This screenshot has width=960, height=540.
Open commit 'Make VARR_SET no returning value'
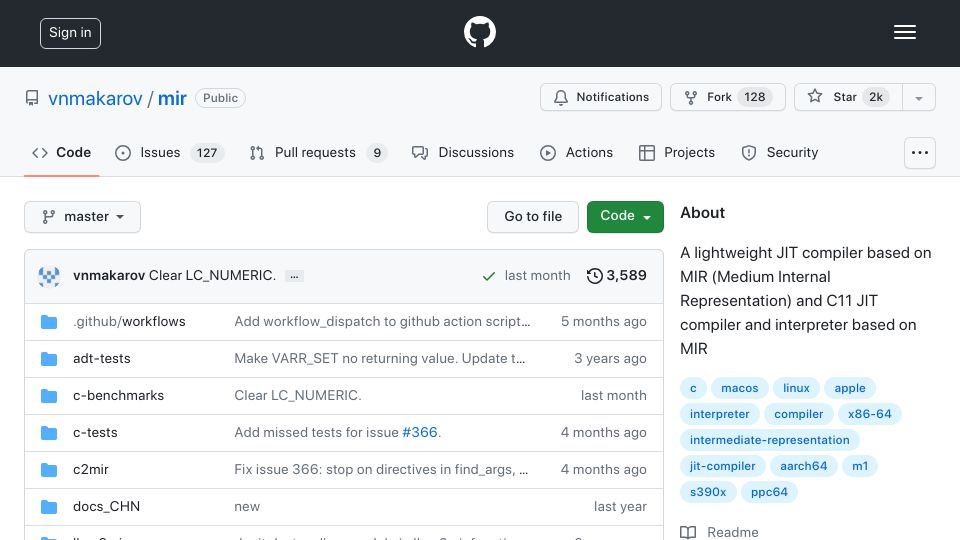click(x=380, y=359)
